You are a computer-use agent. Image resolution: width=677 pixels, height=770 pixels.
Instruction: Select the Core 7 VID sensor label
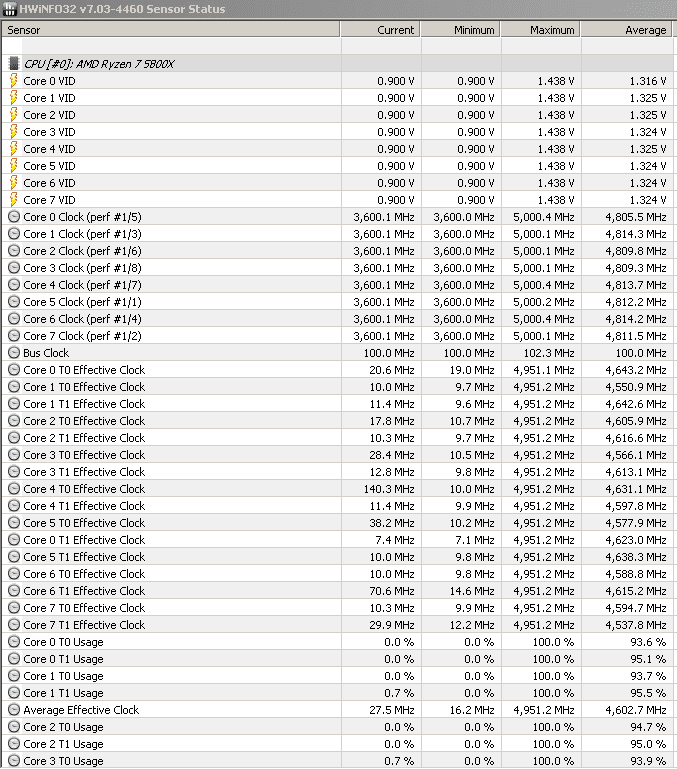click(49, 200)
